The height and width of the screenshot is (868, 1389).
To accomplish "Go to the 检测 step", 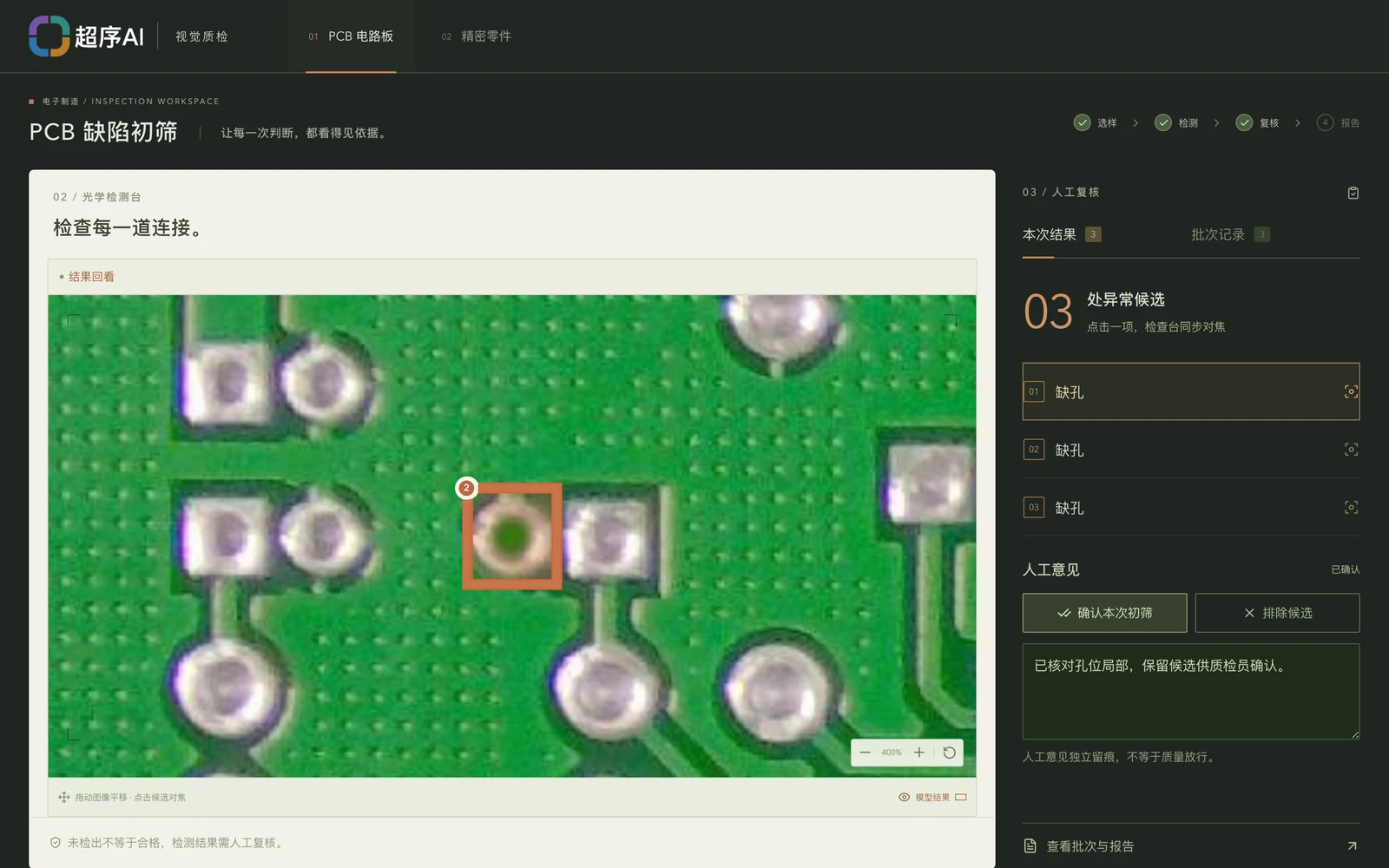I will [1176, 123].
